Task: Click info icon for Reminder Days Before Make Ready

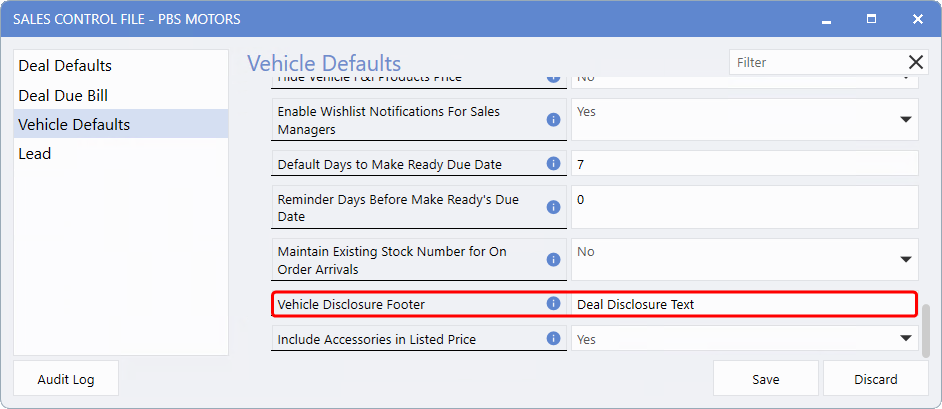Action: click(x=553, y=208)
